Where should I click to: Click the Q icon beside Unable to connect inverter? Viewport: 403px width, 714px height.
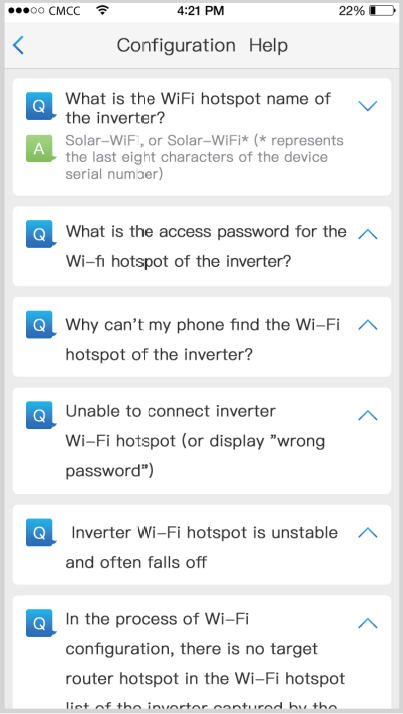[x=40, y=415]
